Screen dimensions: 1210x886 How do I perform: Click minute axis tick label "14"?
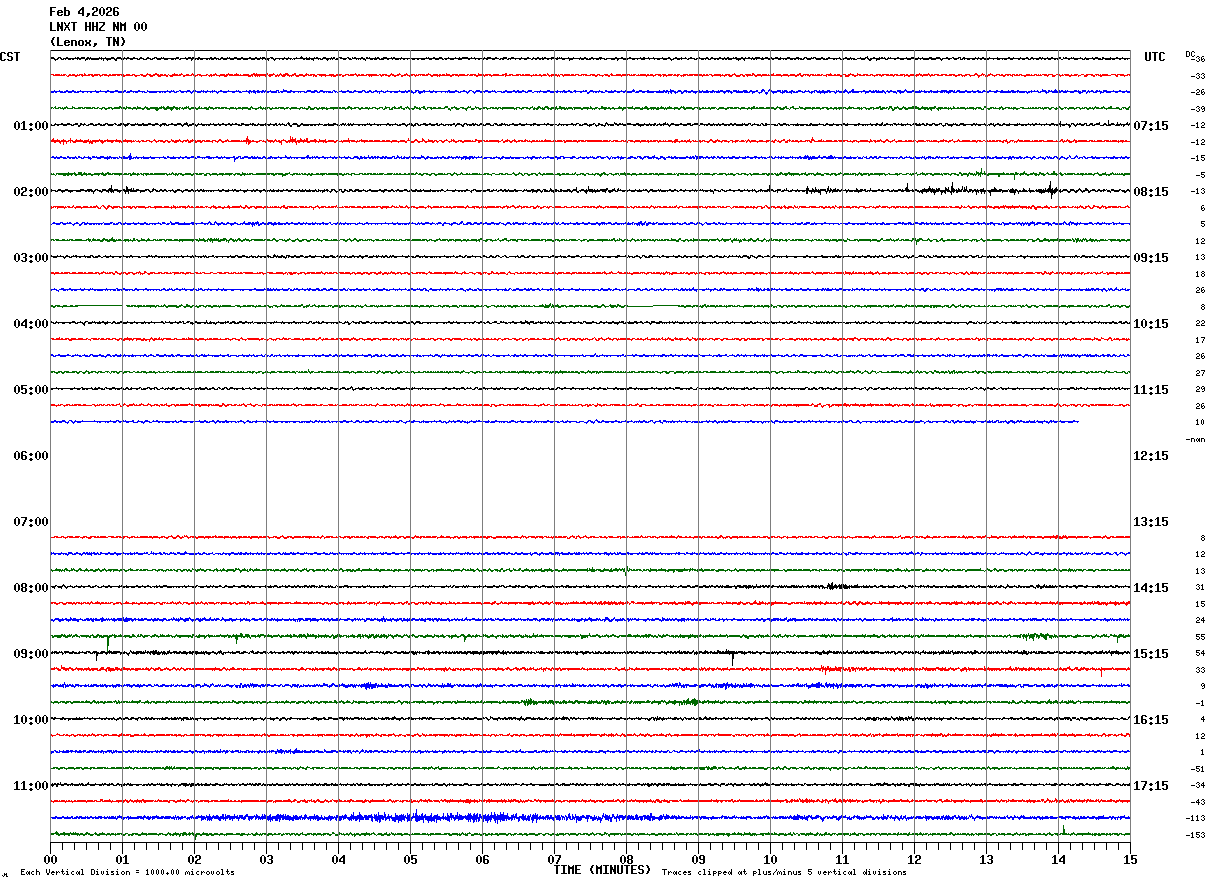click(x=1058, y=859)
